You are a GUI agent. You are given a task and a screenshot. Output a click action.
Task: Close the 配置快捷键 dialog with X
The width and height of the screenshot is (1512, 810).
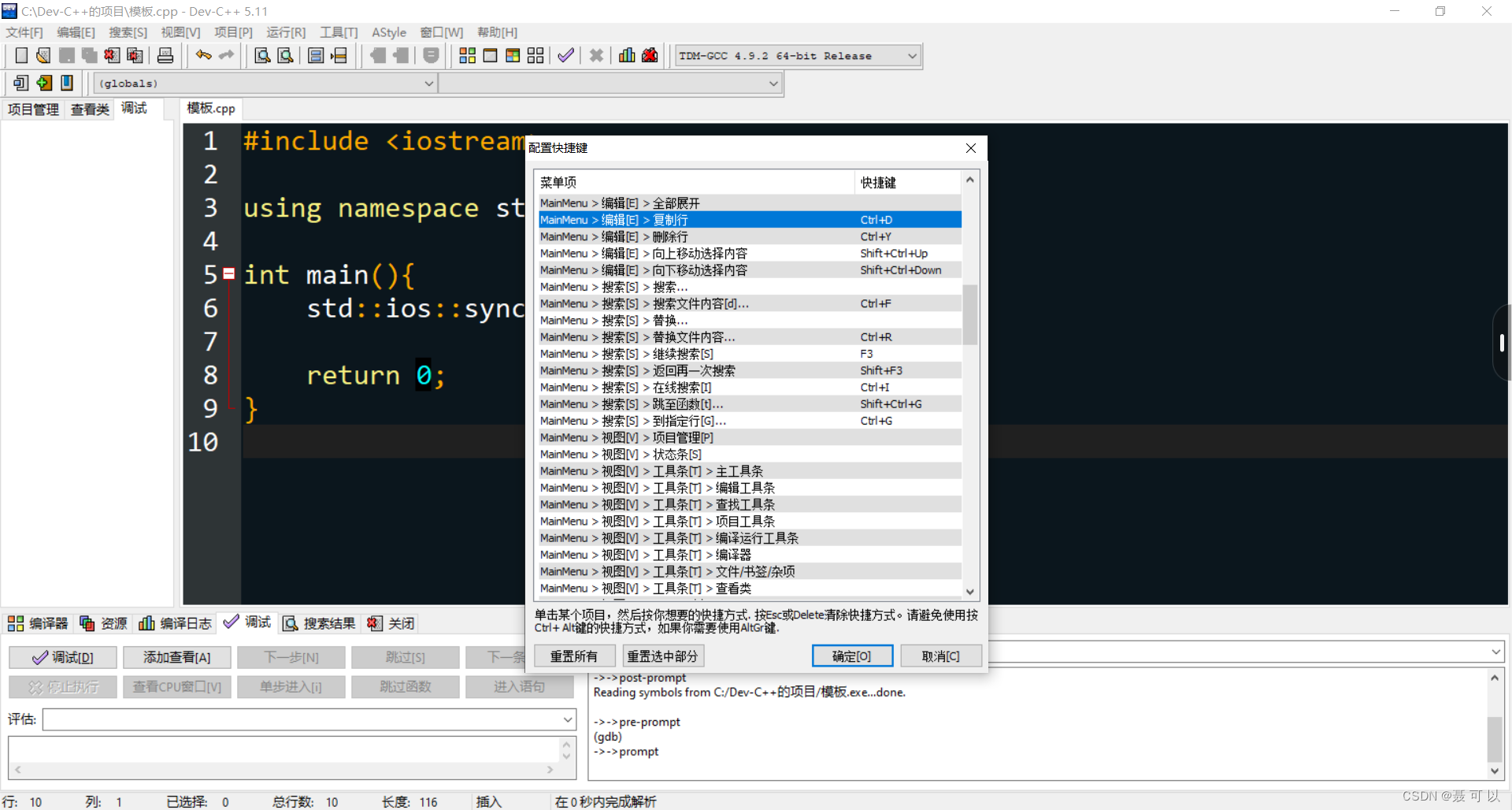pyautogui.click(x=970, y=148)
